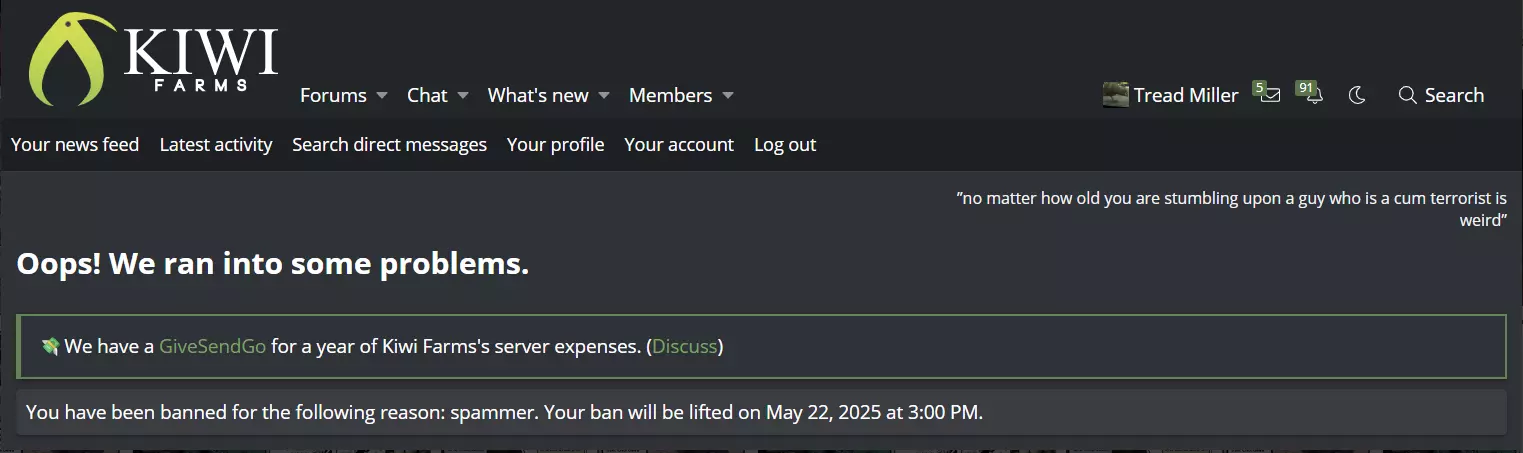Go to Your news feed
1523x453 pixels.
(x=75, y=145)
